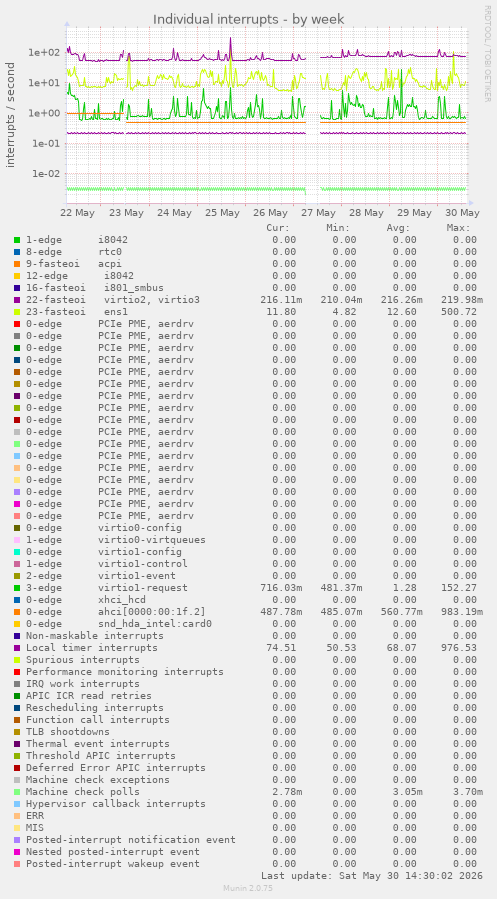Click the 'Individual interrupts - by week' graph title

(x=248, y=19)
